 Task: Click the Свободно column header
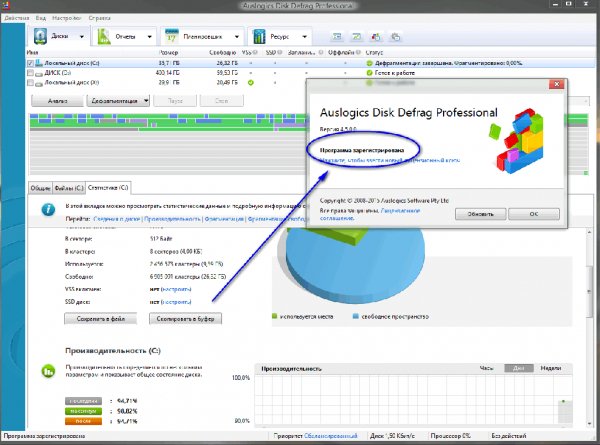coord(222,52)
